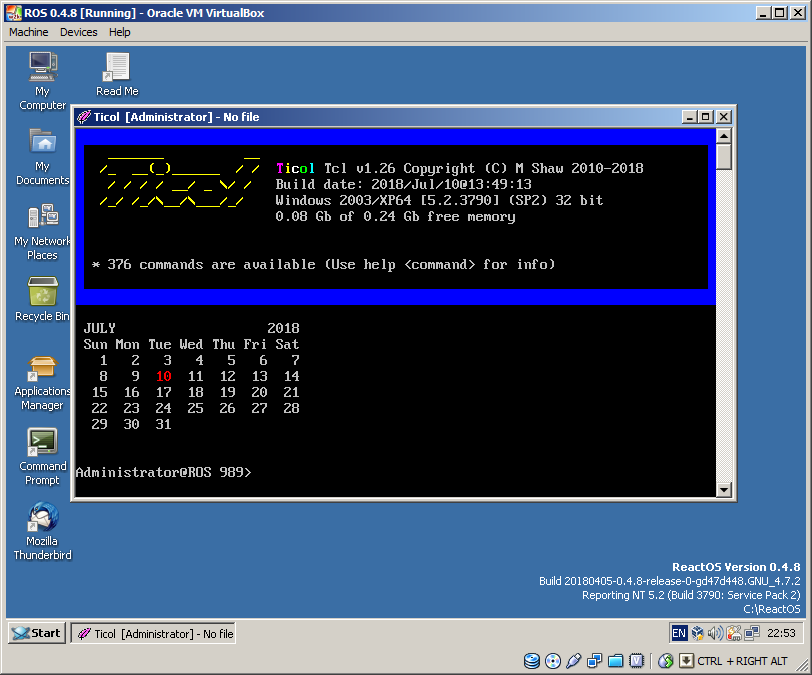Click the ReactOS Start button

(36, 633)
